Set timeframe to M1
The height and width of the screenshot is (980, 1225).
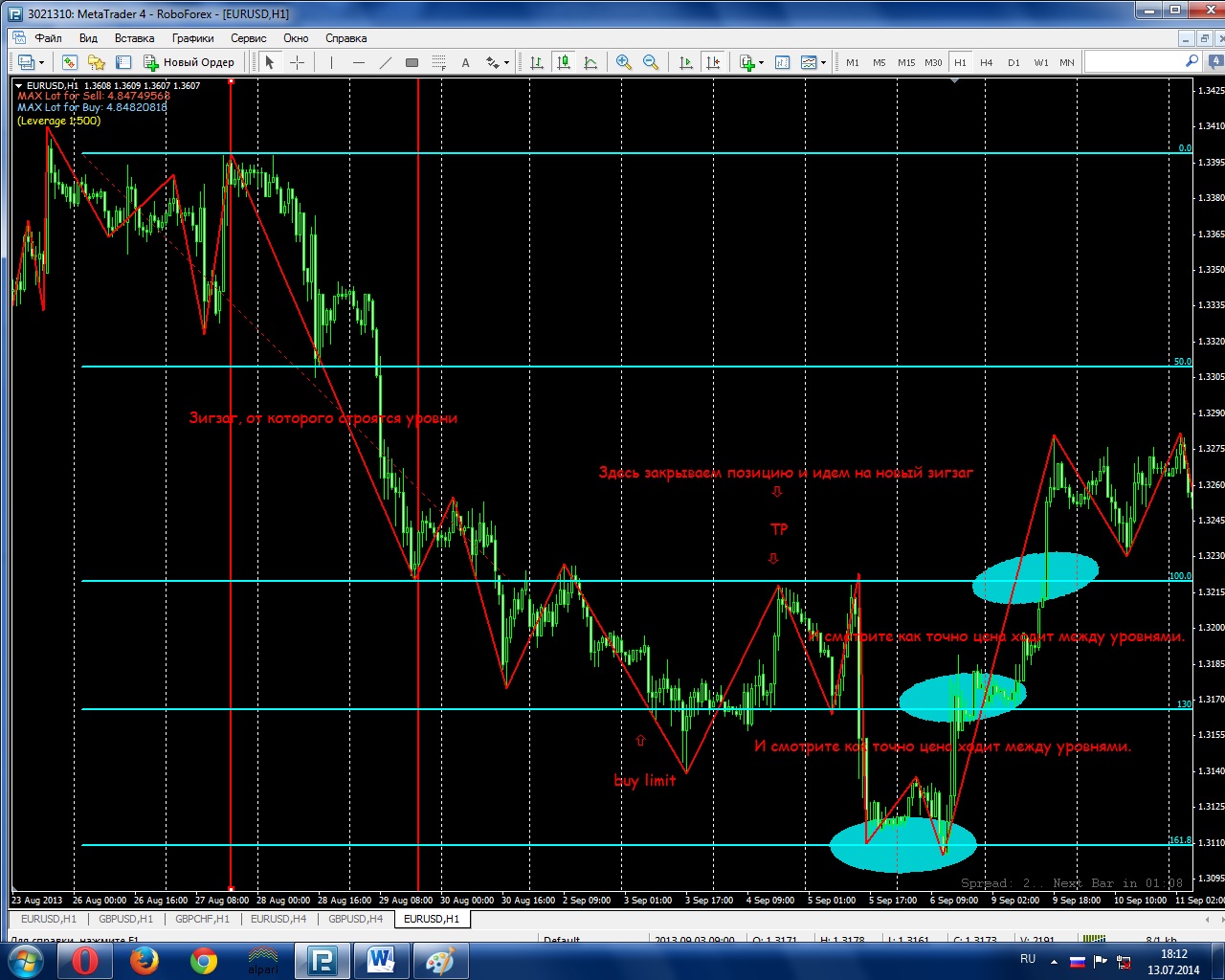pos(853,62)
